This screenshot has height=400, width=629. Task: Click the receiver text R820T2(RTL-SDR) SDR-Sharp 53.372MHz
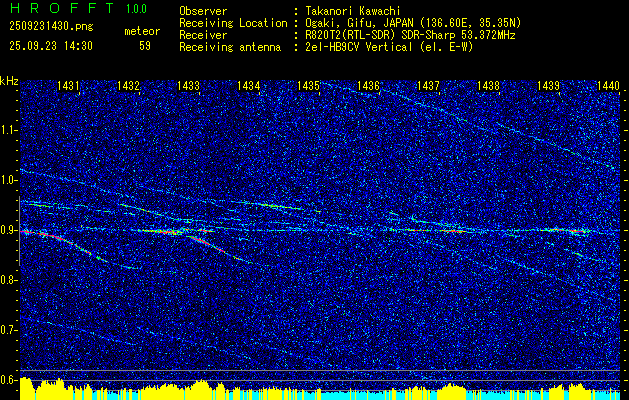(410, 35)
